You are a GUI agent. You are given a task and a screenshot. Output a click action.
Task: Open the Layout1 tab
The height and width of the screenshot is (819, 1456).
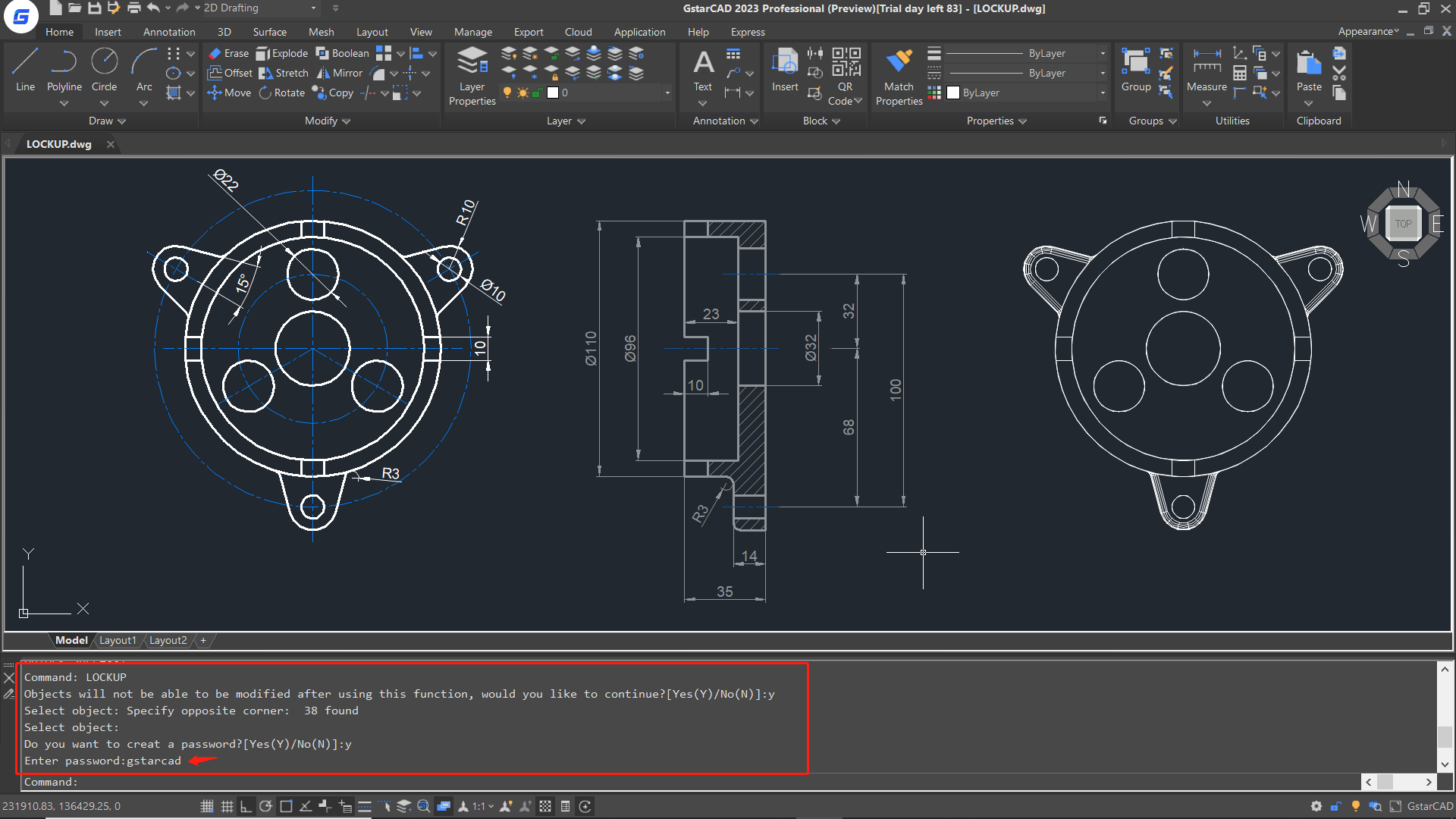point(117,640)
